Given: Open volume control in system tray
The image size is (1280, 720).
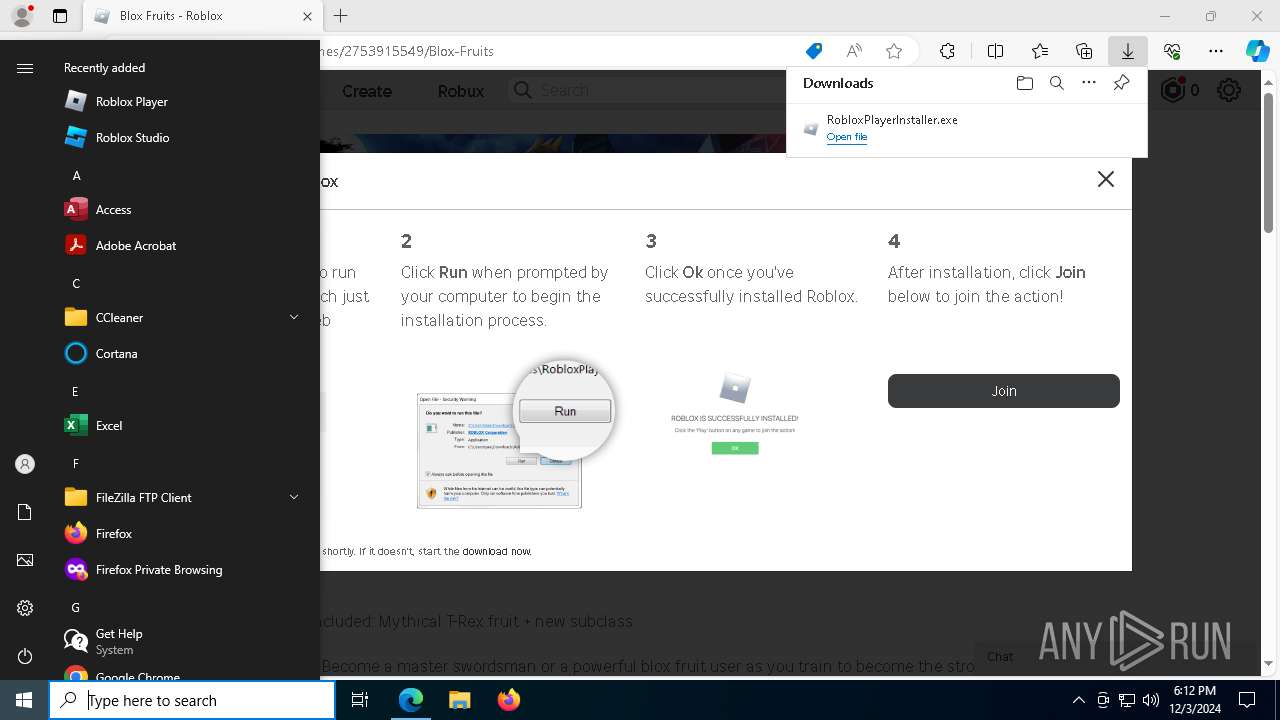Looking at the screenshot, I should tap(1151, 700).
